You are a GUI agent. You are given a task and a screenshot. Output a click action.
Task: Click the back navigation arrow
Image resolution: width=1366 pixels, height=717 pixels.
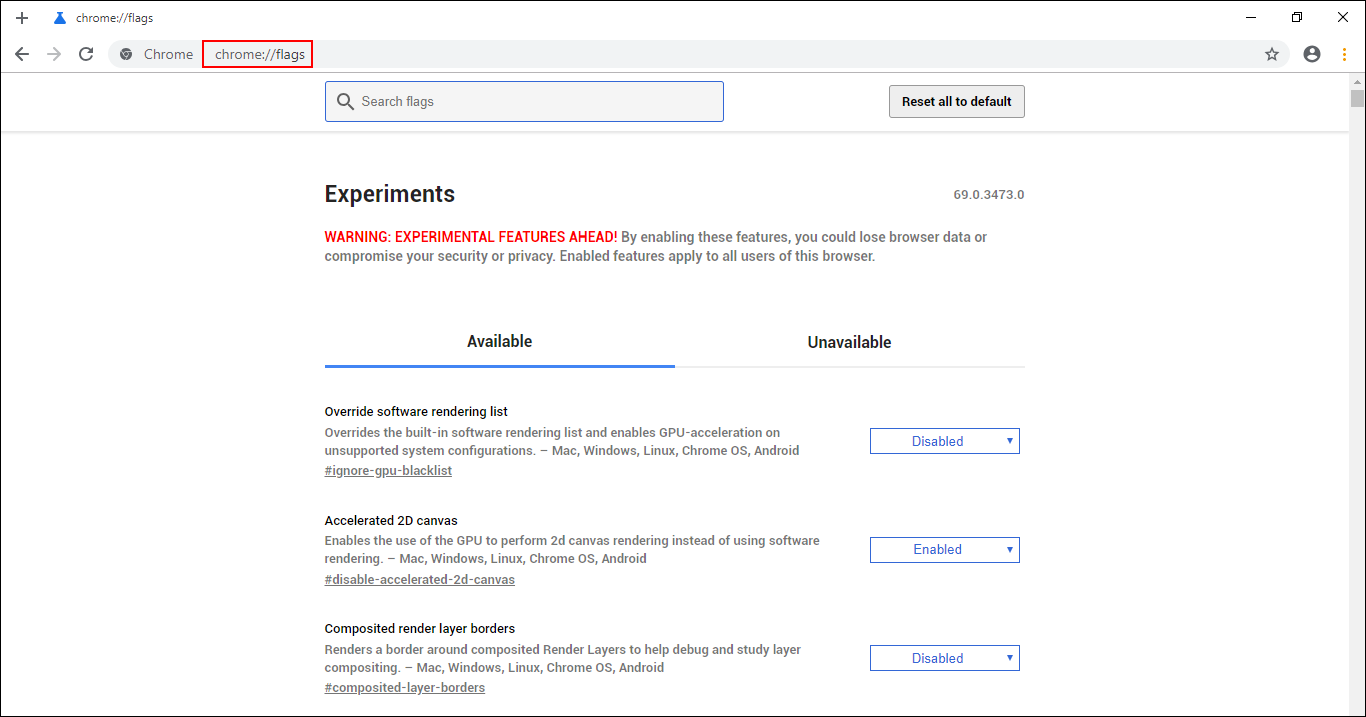click(x=22, y=54)
